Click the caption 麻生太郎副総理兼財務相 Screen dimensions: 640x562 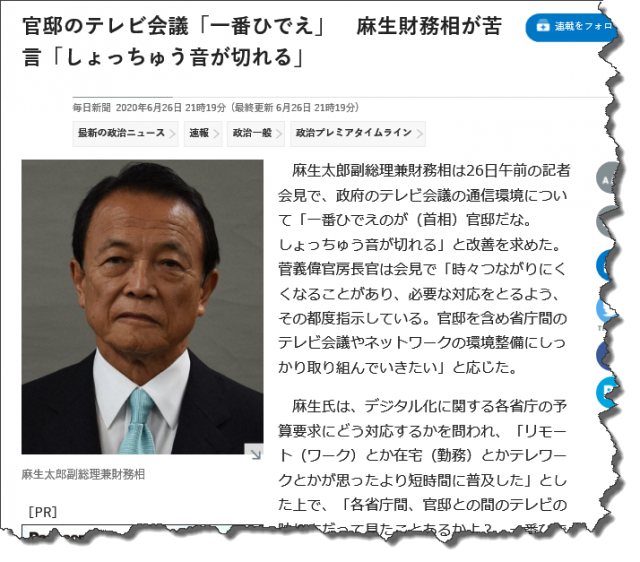tap(83, 474)
